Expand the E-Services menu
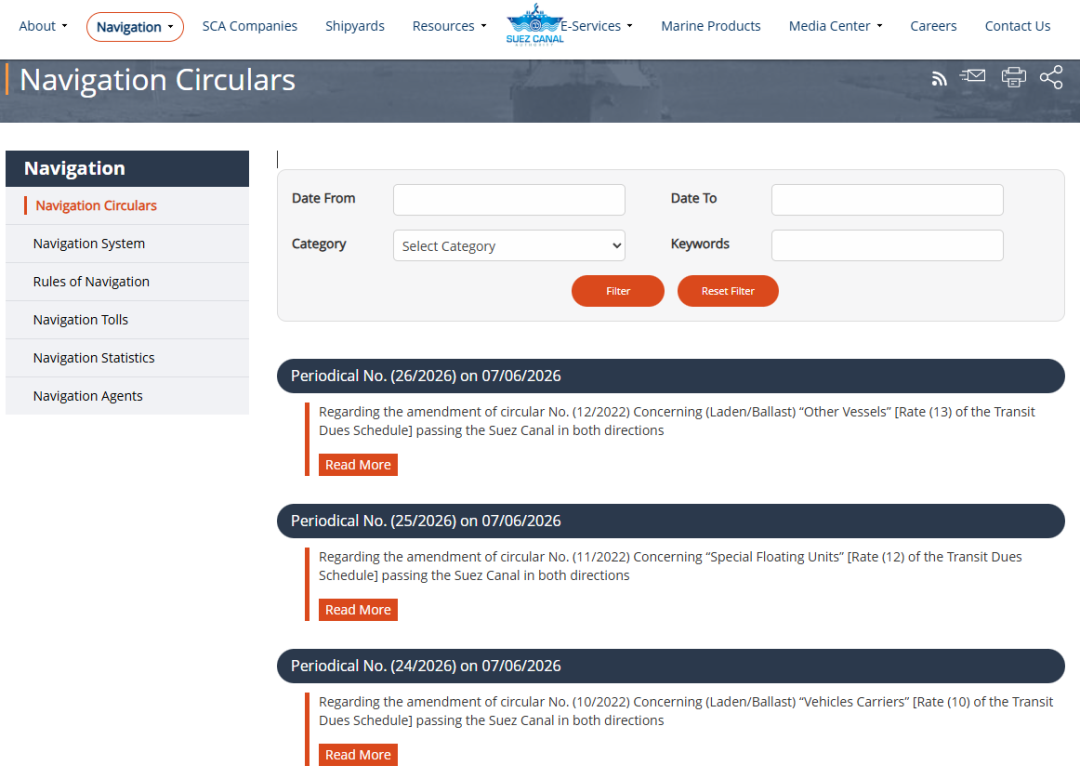 pyautogui.click(x=596, y=26)
